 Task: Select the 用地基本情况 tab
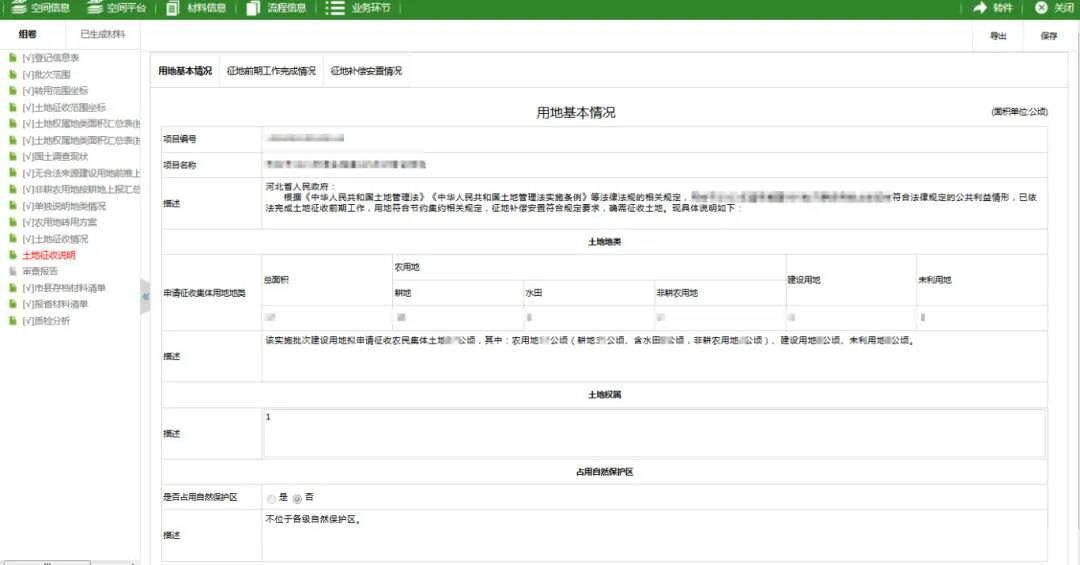pyautogui.click(x=185, y=70)
